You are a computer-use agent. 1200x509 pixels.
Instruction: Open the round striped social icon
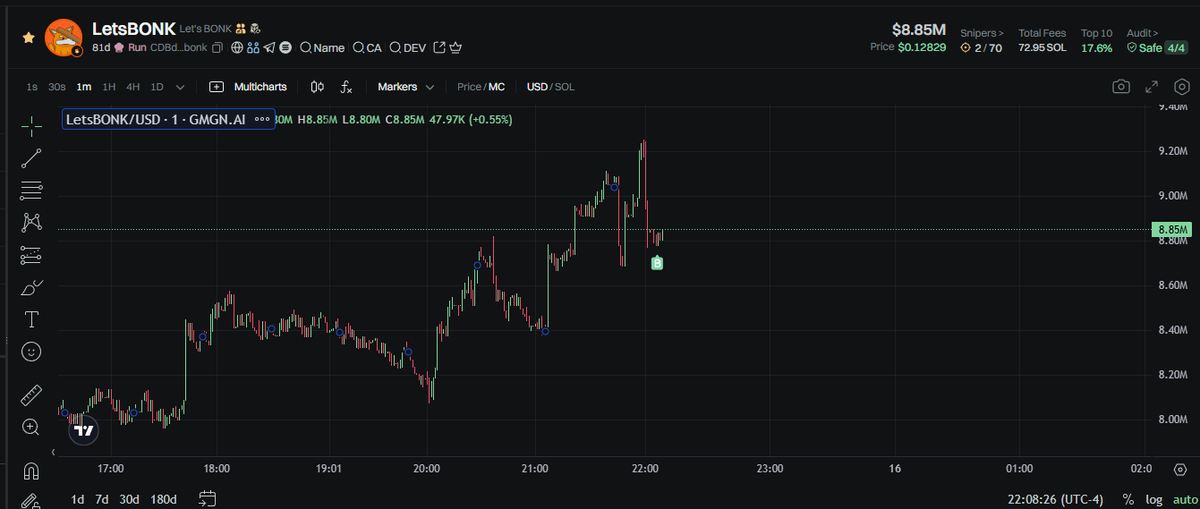pyautogui.click(x=285, y=47)
